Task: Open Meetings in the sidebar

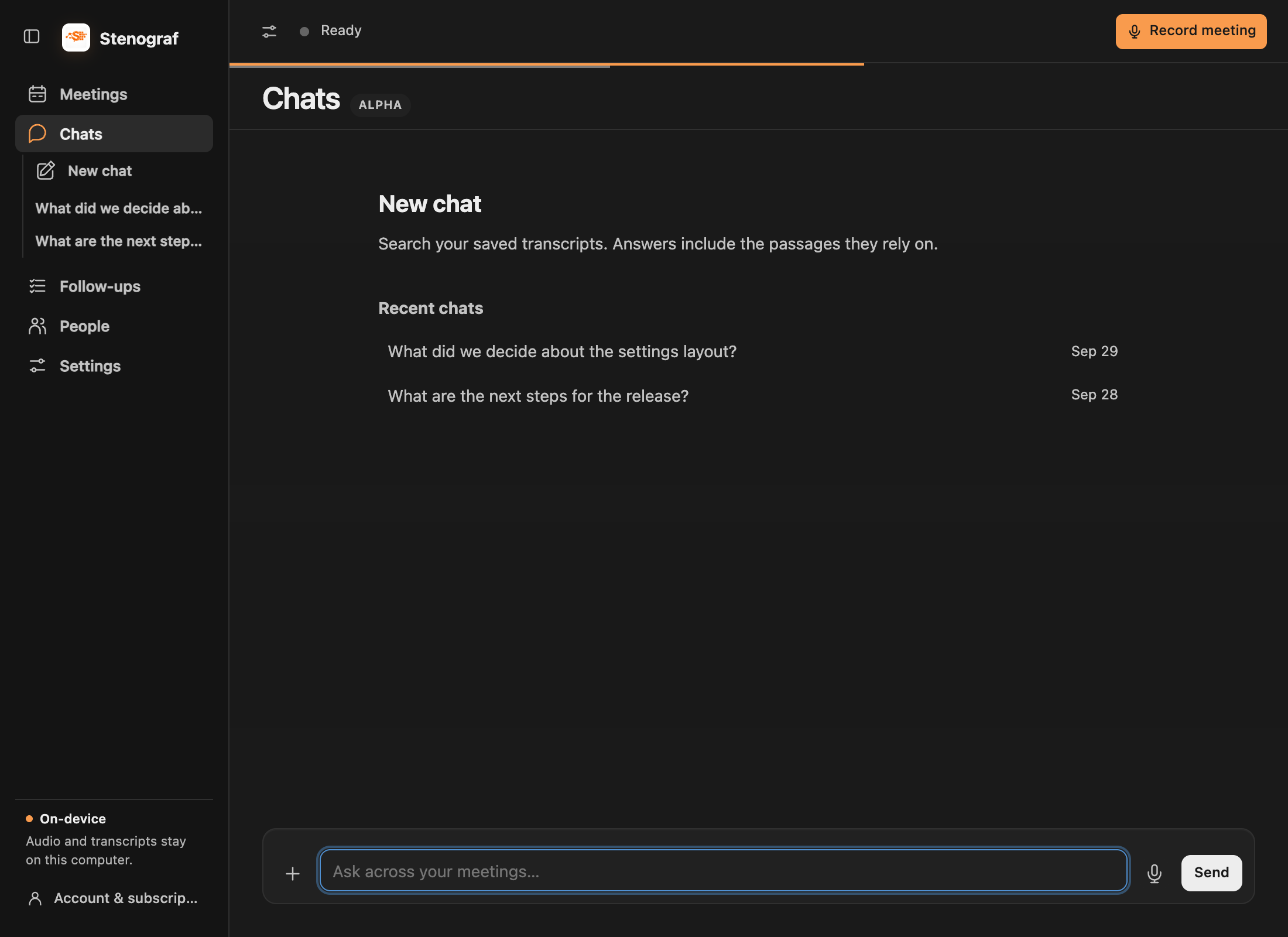Action: [x=114, y=94]
